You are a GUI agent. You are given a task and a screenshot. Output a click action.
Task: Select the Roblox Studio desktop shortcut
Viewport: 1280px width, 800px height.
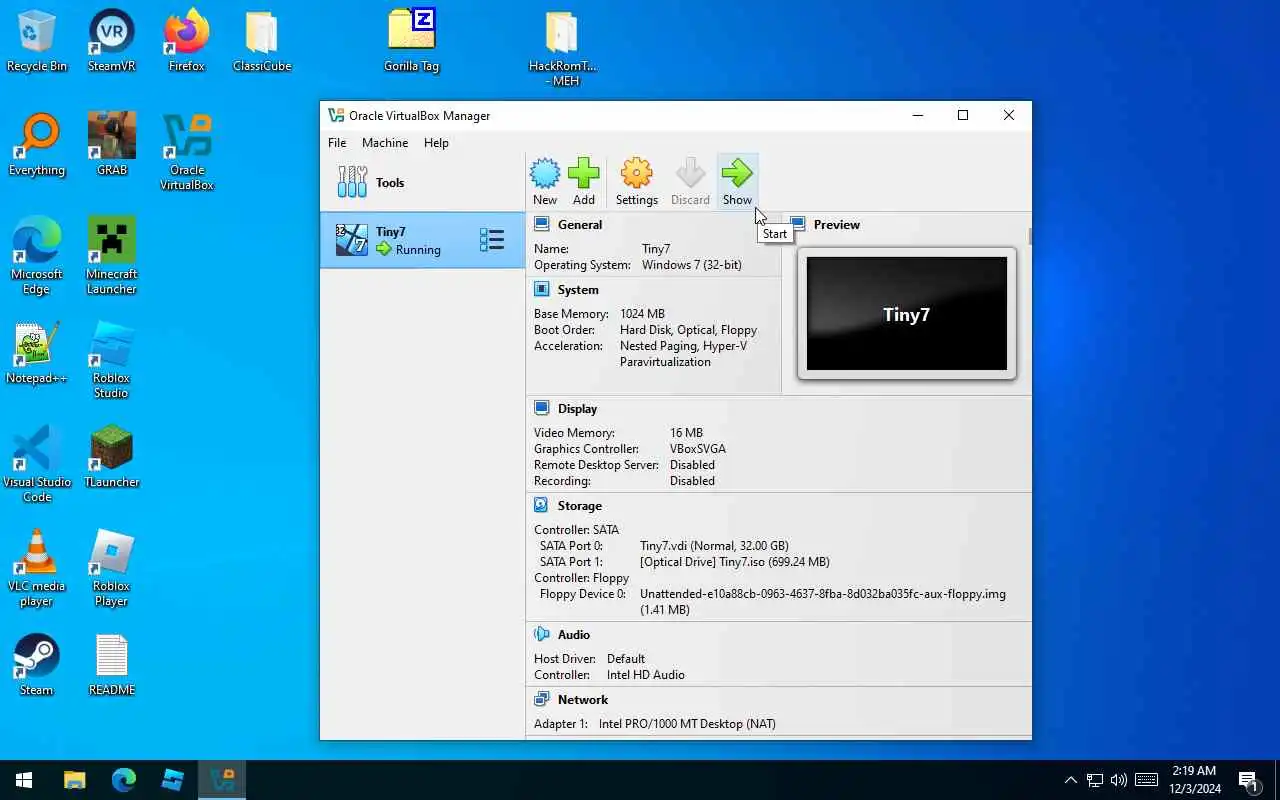(112, 360)
